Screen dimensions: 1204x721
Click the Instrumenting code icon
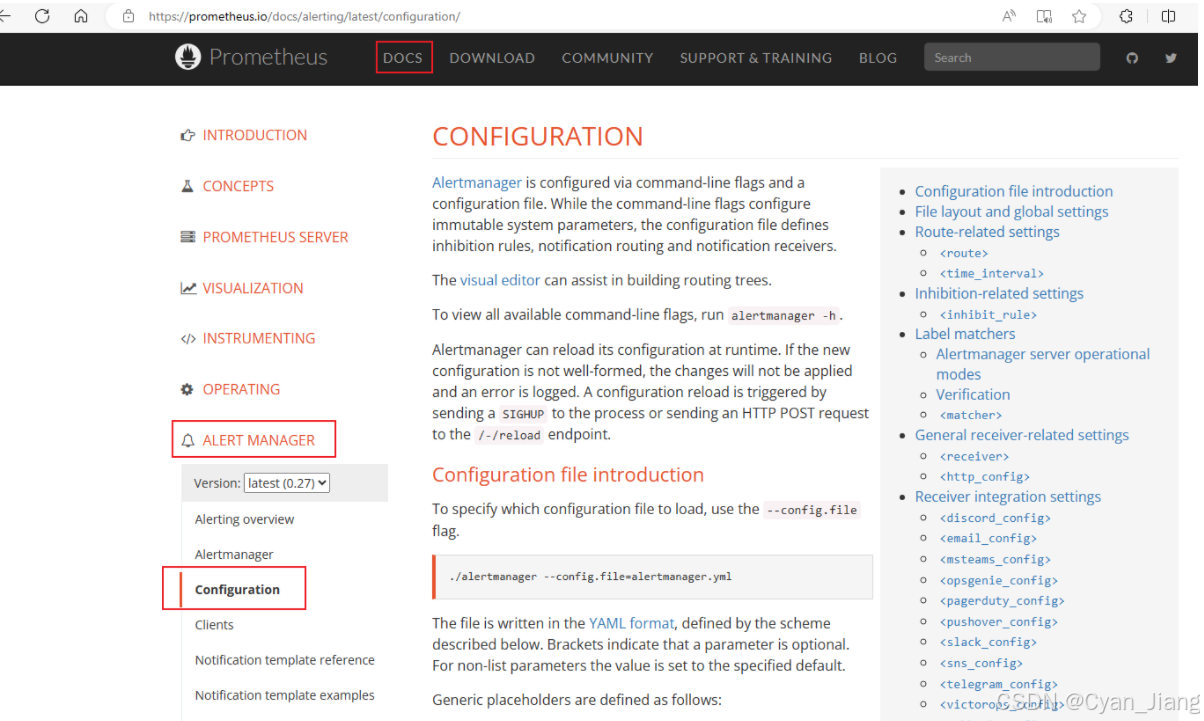pos(187,338)
